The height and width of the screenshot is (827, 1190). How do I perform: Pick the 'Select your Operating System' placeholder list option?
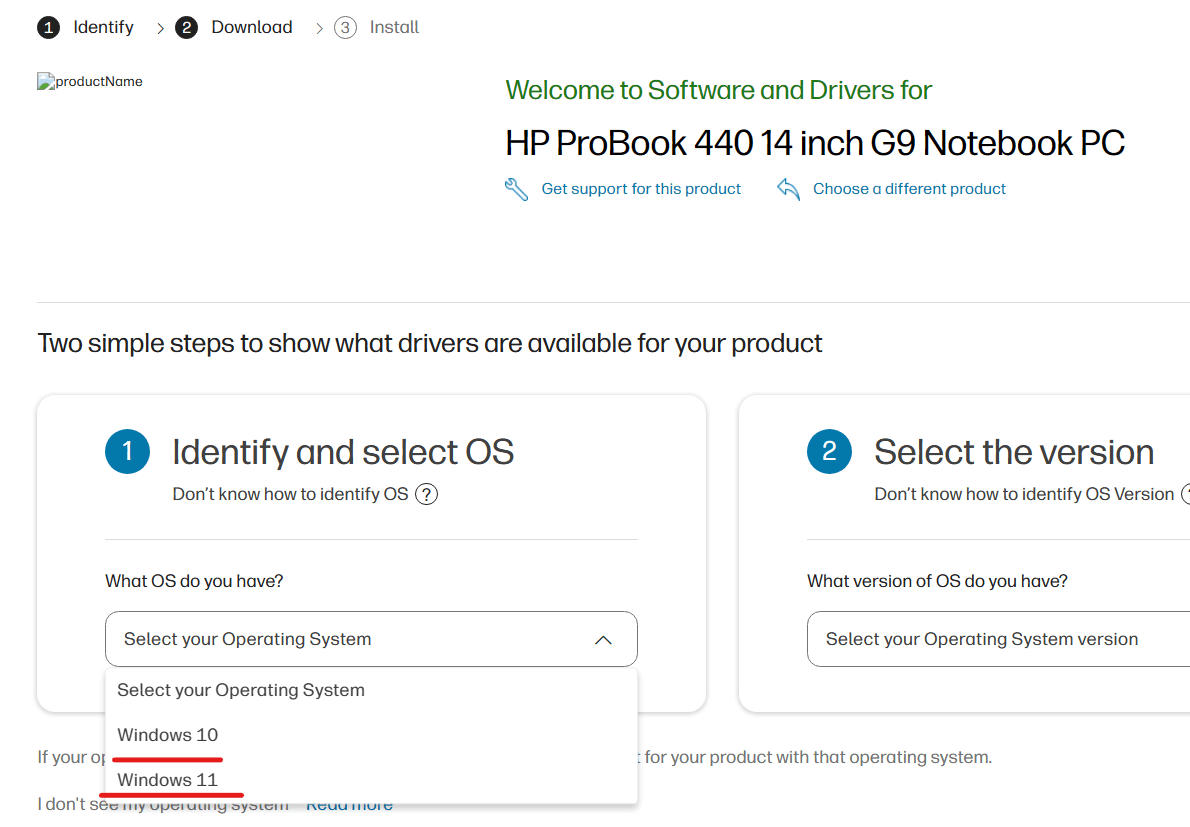click(371, 690)
